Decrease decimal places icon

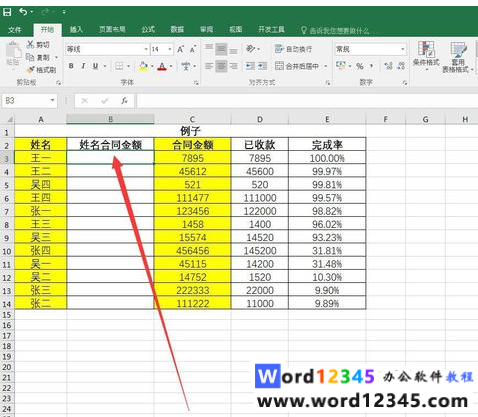401,66
